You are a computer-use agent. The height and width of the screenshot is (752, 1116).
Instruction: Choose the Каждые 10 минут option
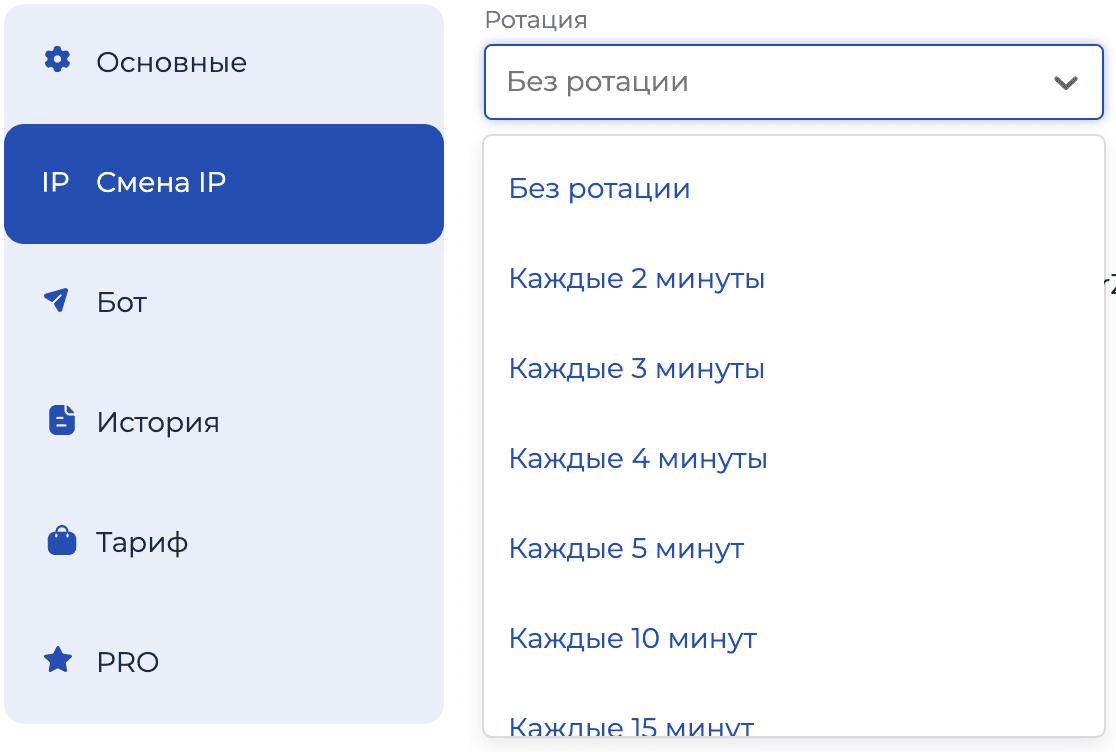633,638
